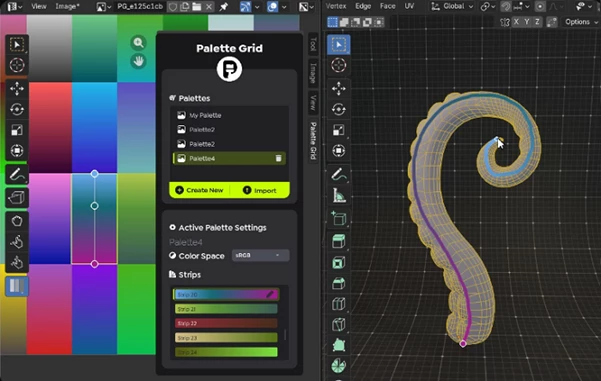Toggle Y axis mirror button

[527, 22]
